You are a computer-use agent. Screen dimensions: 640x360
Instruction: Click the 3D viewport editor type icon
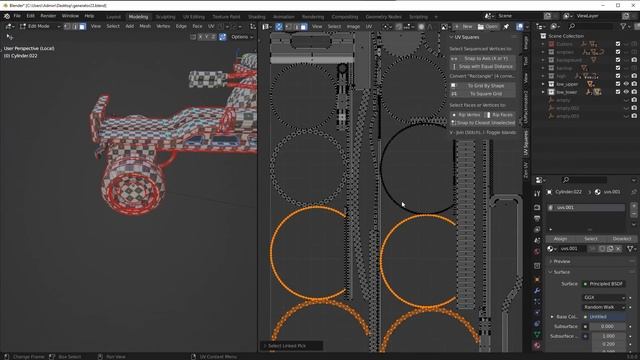point(9,26)
